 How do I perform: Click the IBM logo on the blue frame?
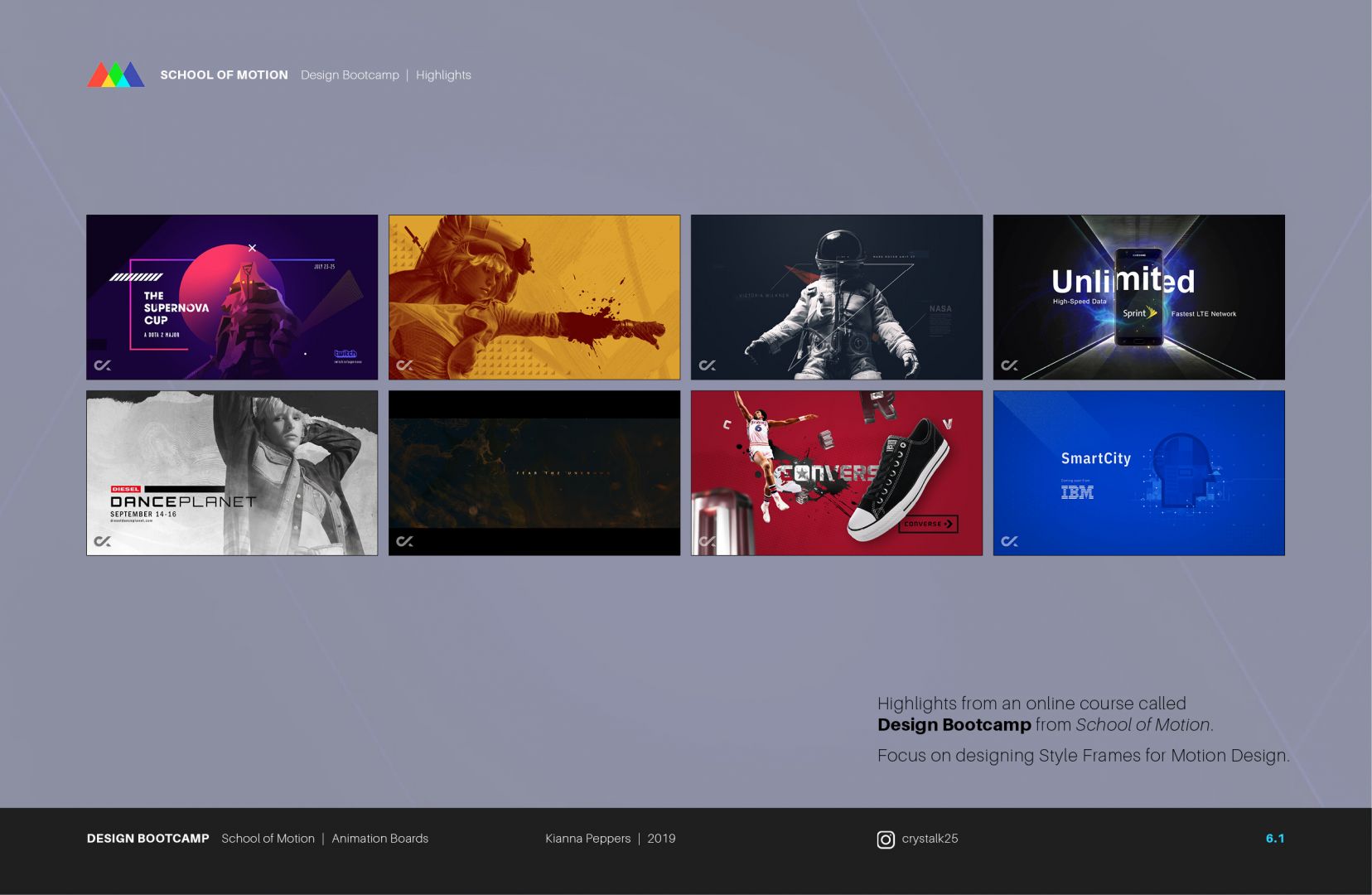[x=1077, y=492]
